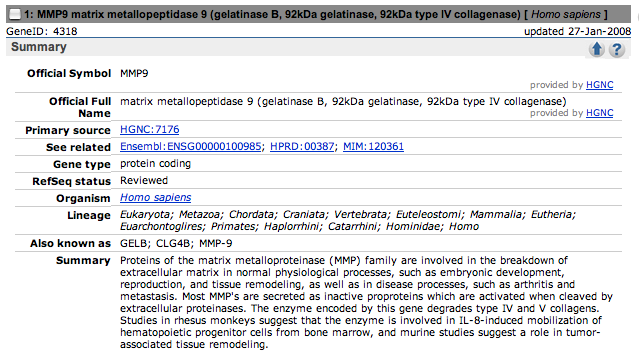Click the protein coding gene type value
This screenshot has width=639, height=364.
155,164
